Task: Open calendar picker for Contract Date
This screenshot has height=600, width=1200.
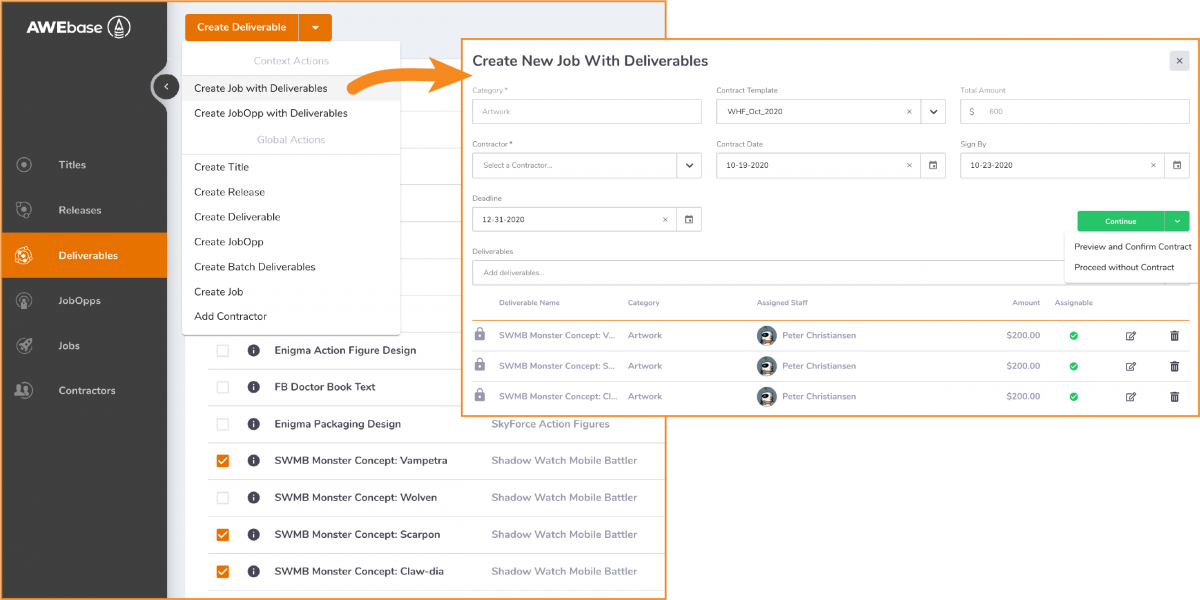Action: (x=932, y=165)
